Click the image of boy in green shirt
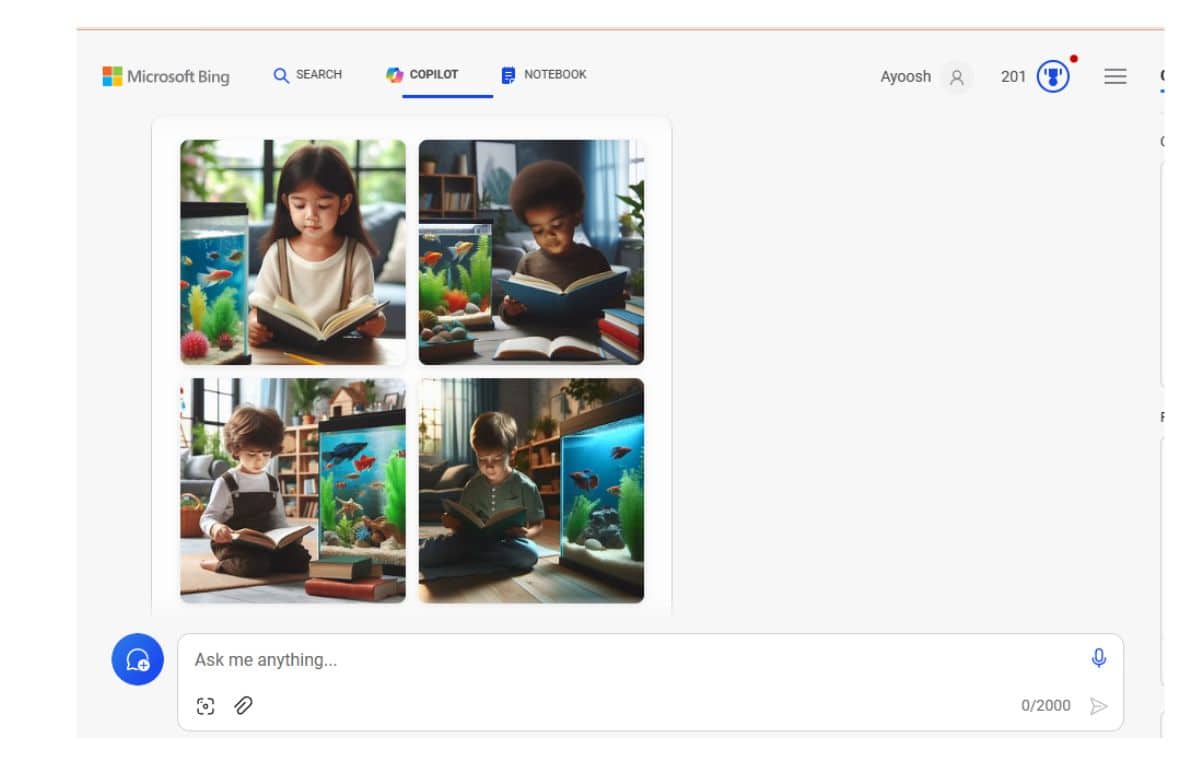This screenshot has width=1200, height=765. click(x=531, y=490)
